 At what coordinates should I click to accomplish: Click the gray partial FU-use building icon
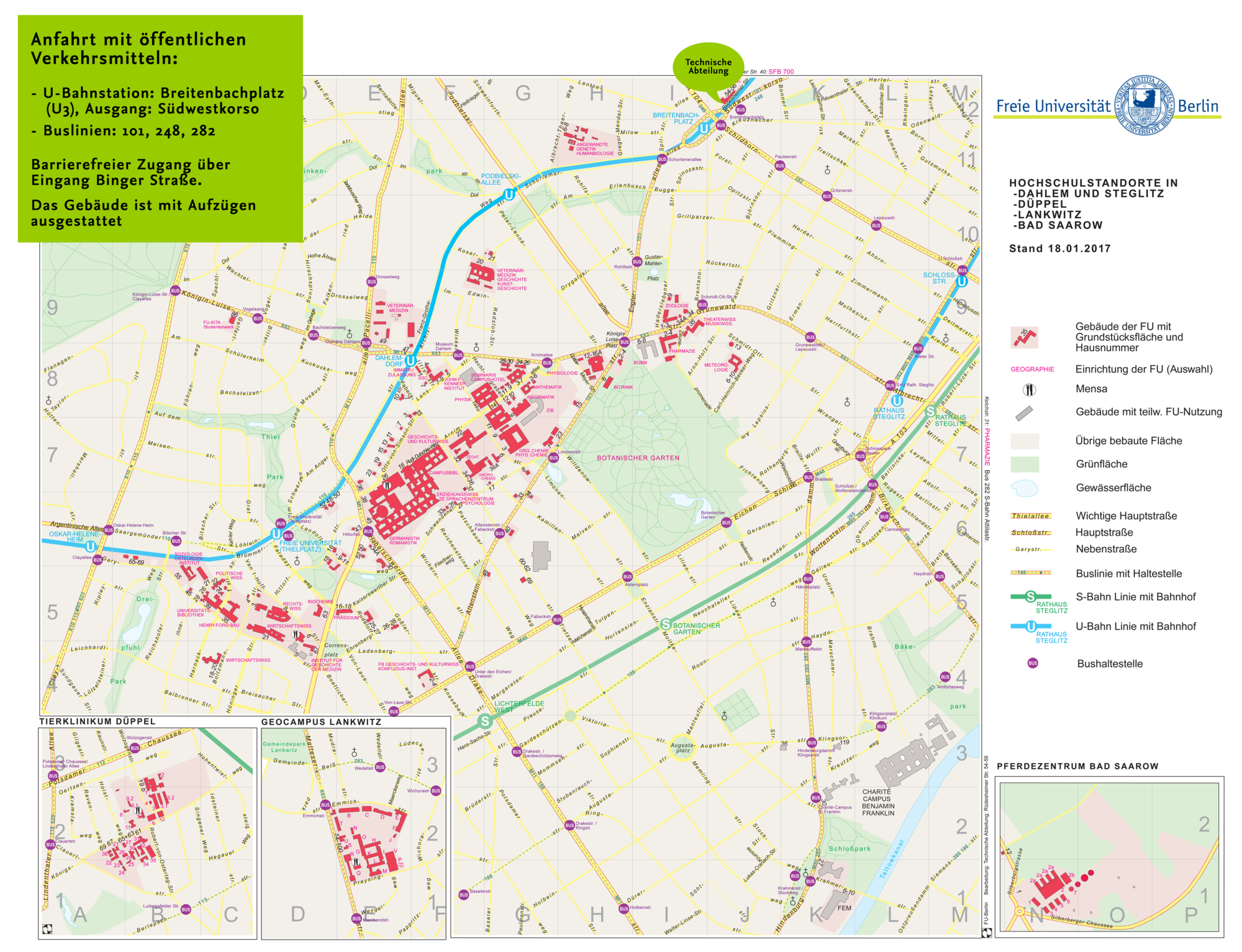click(x=1024, y=412)
